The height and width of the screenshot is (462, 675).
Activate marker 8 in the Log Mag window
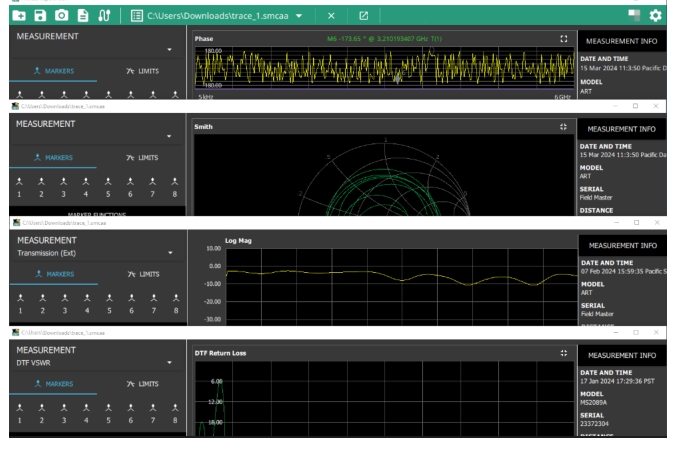click(176, 304)
